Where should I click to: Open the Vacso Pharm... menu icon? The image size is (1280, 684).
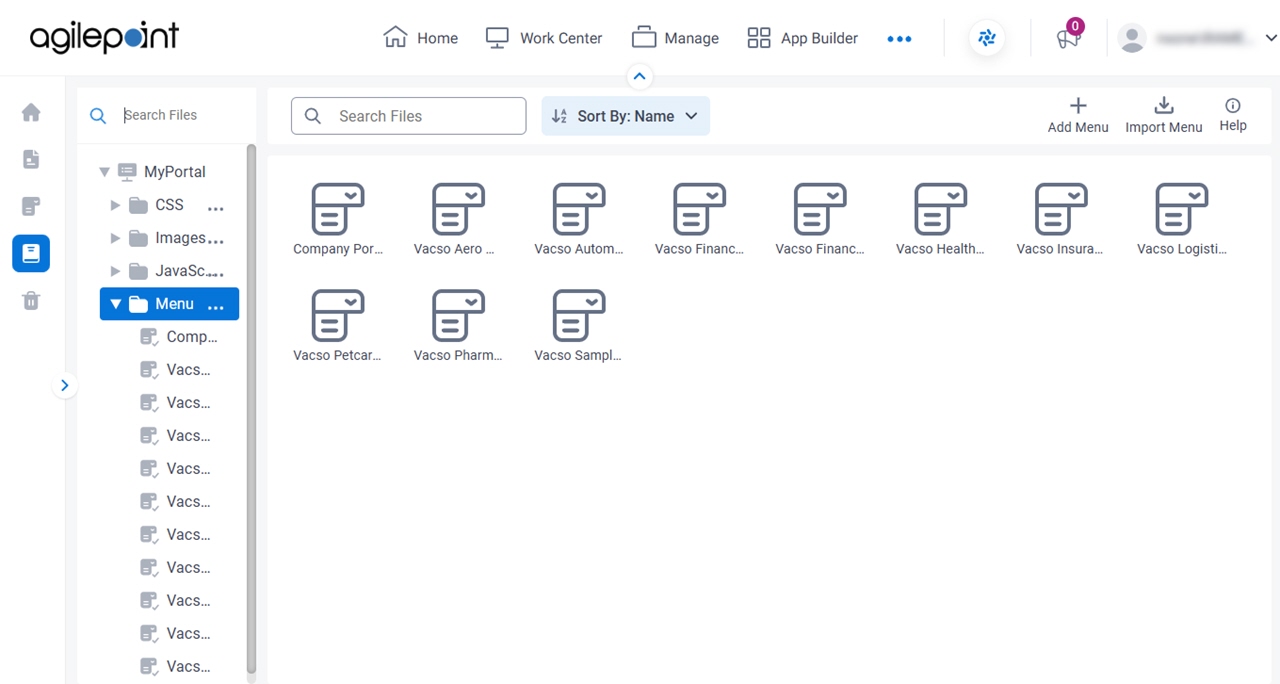[x=458, y=315]
